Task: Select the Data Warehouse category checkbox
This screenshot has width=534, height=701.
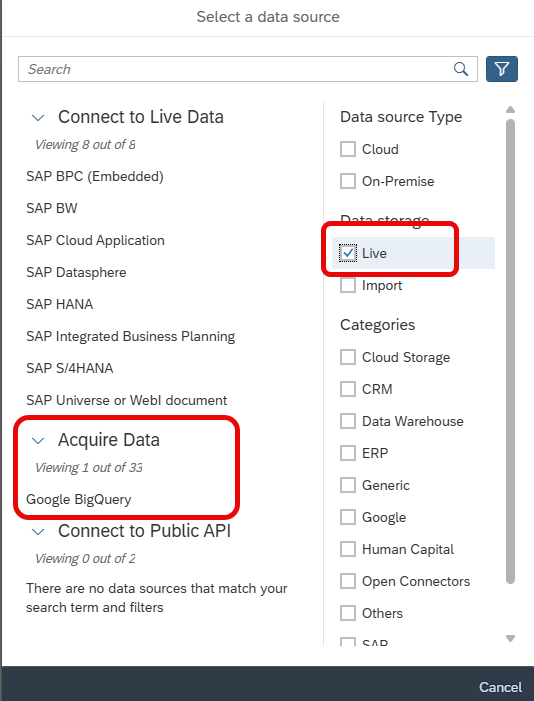Action: point(348,421)
